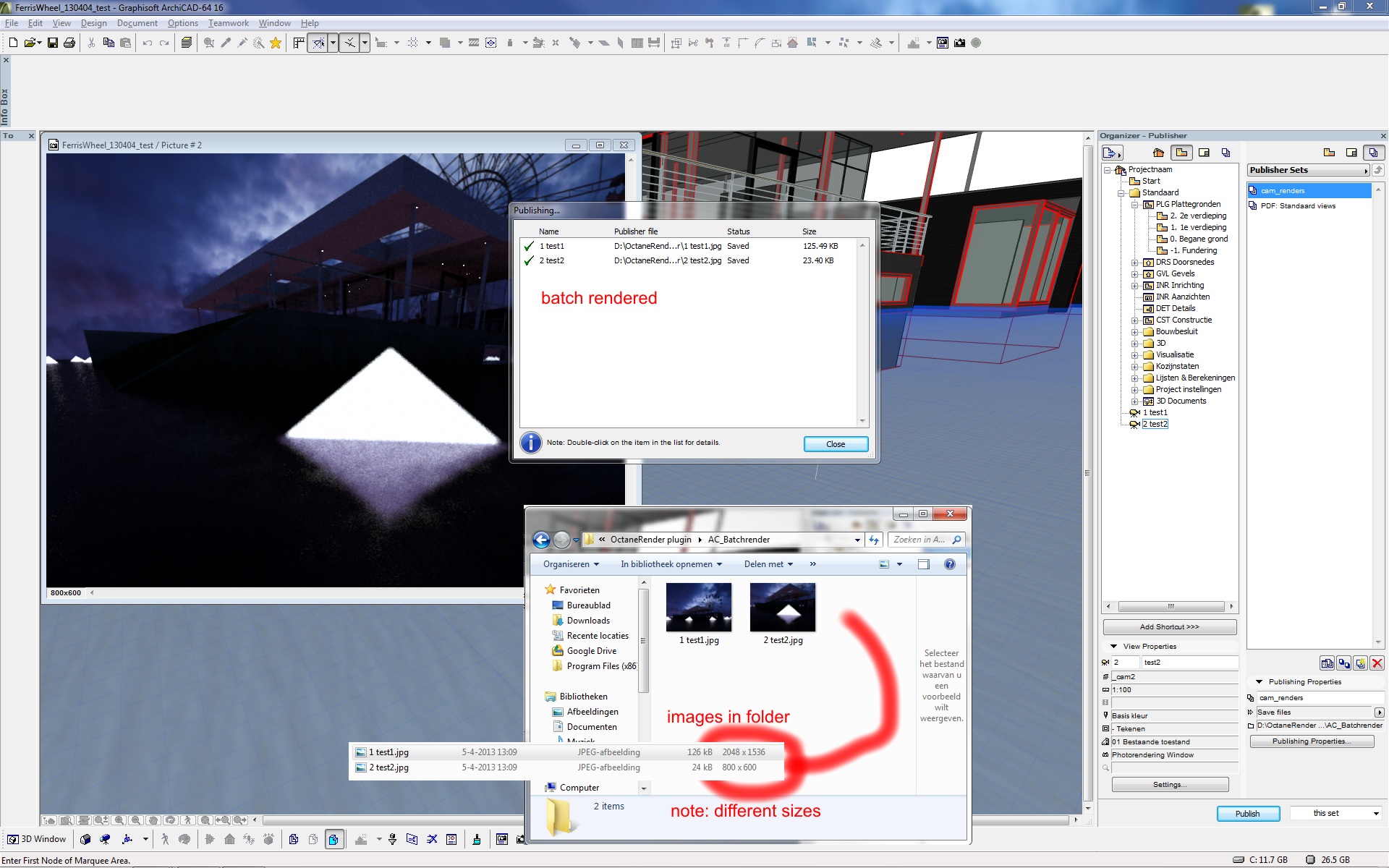Click red X delete icon in Publisher
The image size is (1389, 868).
tap(1377, 663)
